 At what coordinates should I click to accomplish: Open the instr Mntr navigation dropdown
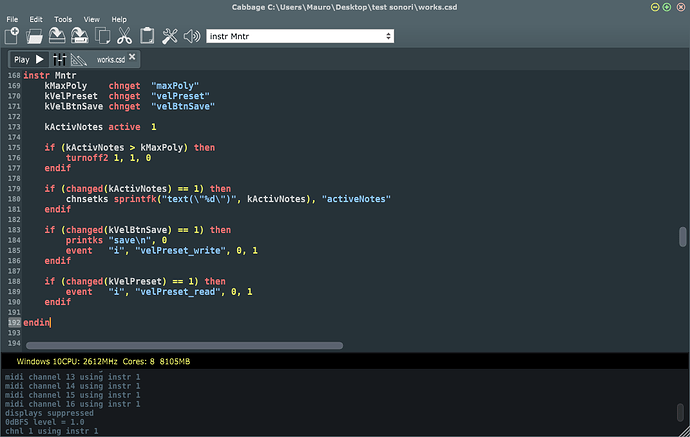click(x=300, y=36)
